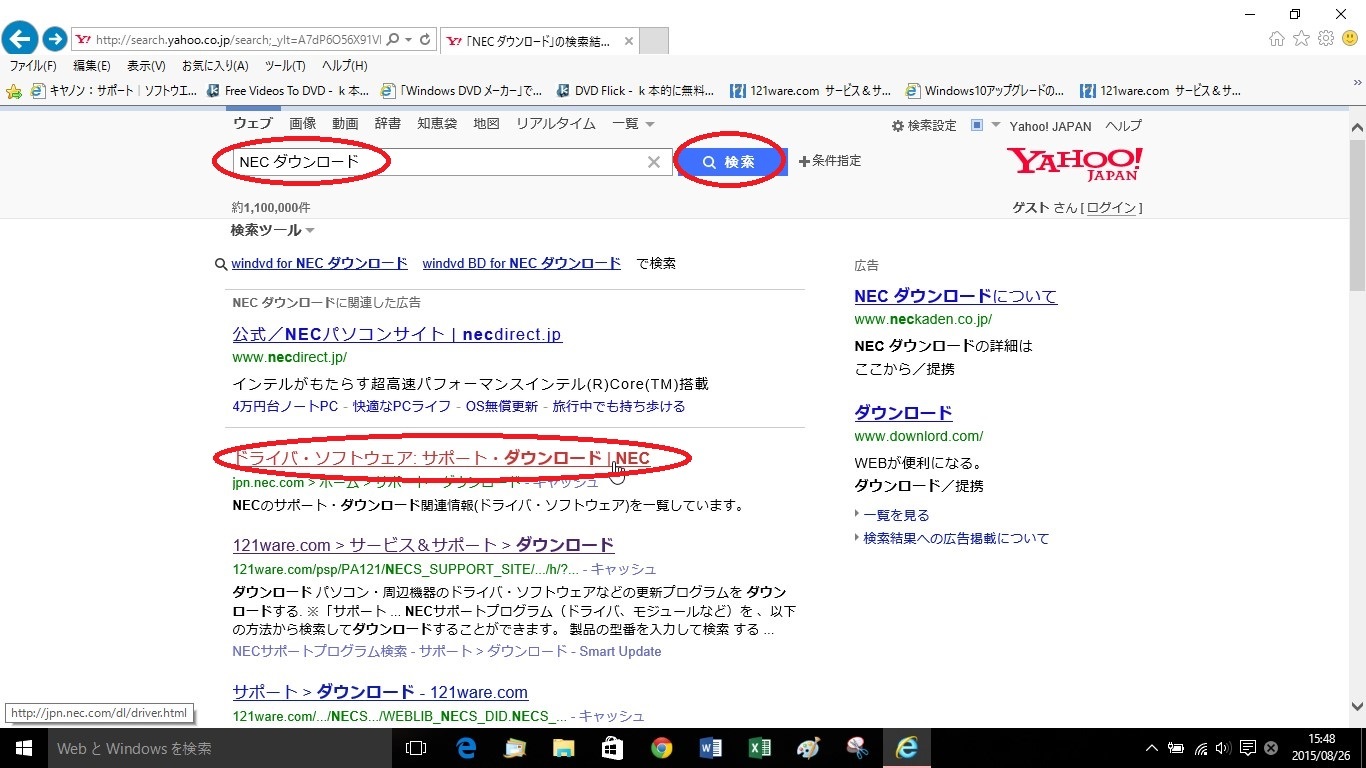Show hidden system tray icons
Screen dimensions: 1366x768
pos(1151,748)
